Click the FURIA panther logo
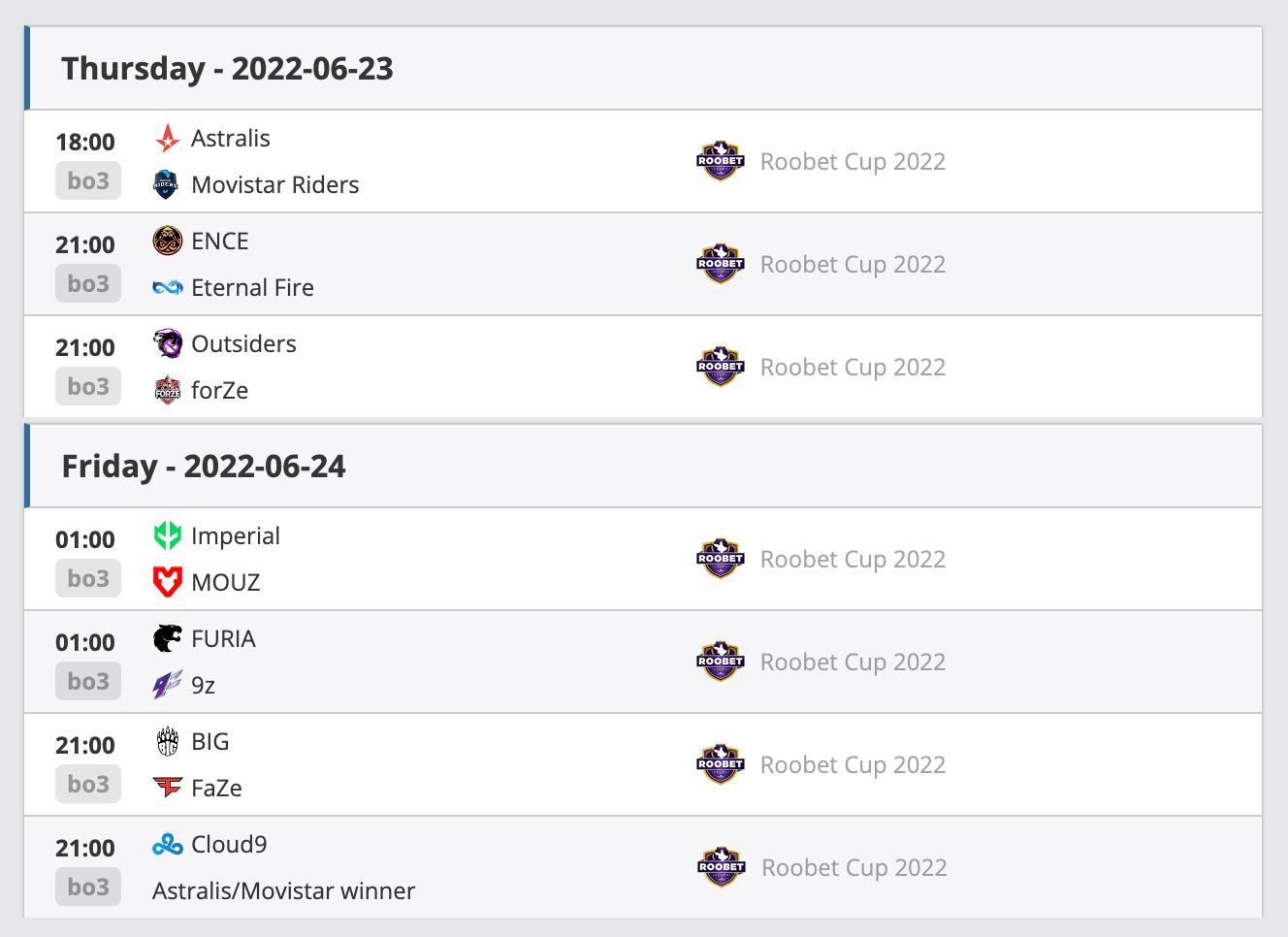 (166, 638)
